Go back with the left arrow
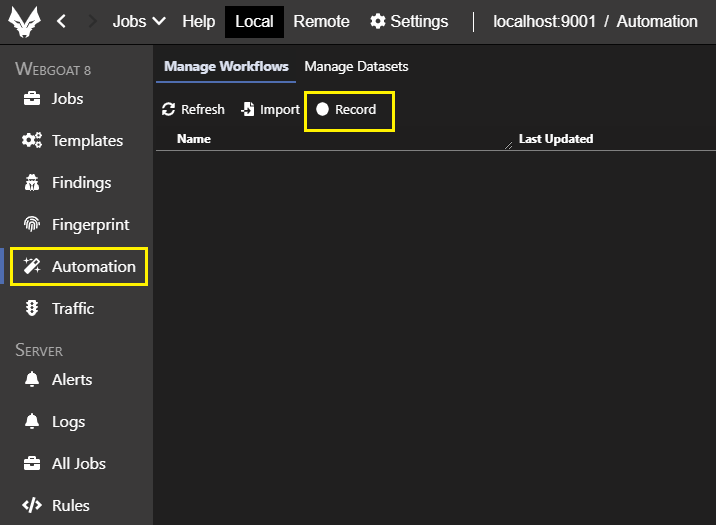 [62, 21]
